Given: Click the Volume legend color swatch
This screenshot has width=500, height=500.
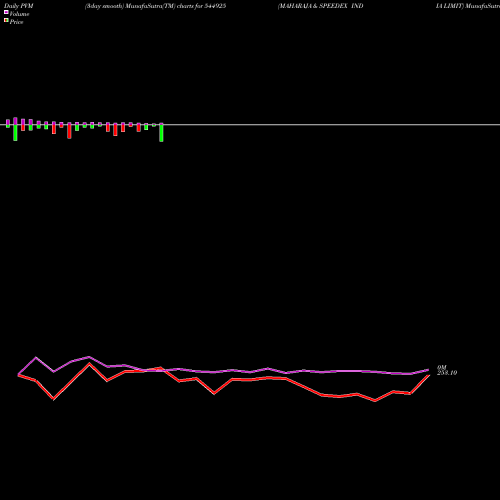Looking at the screenshot, I should point(6,12).
